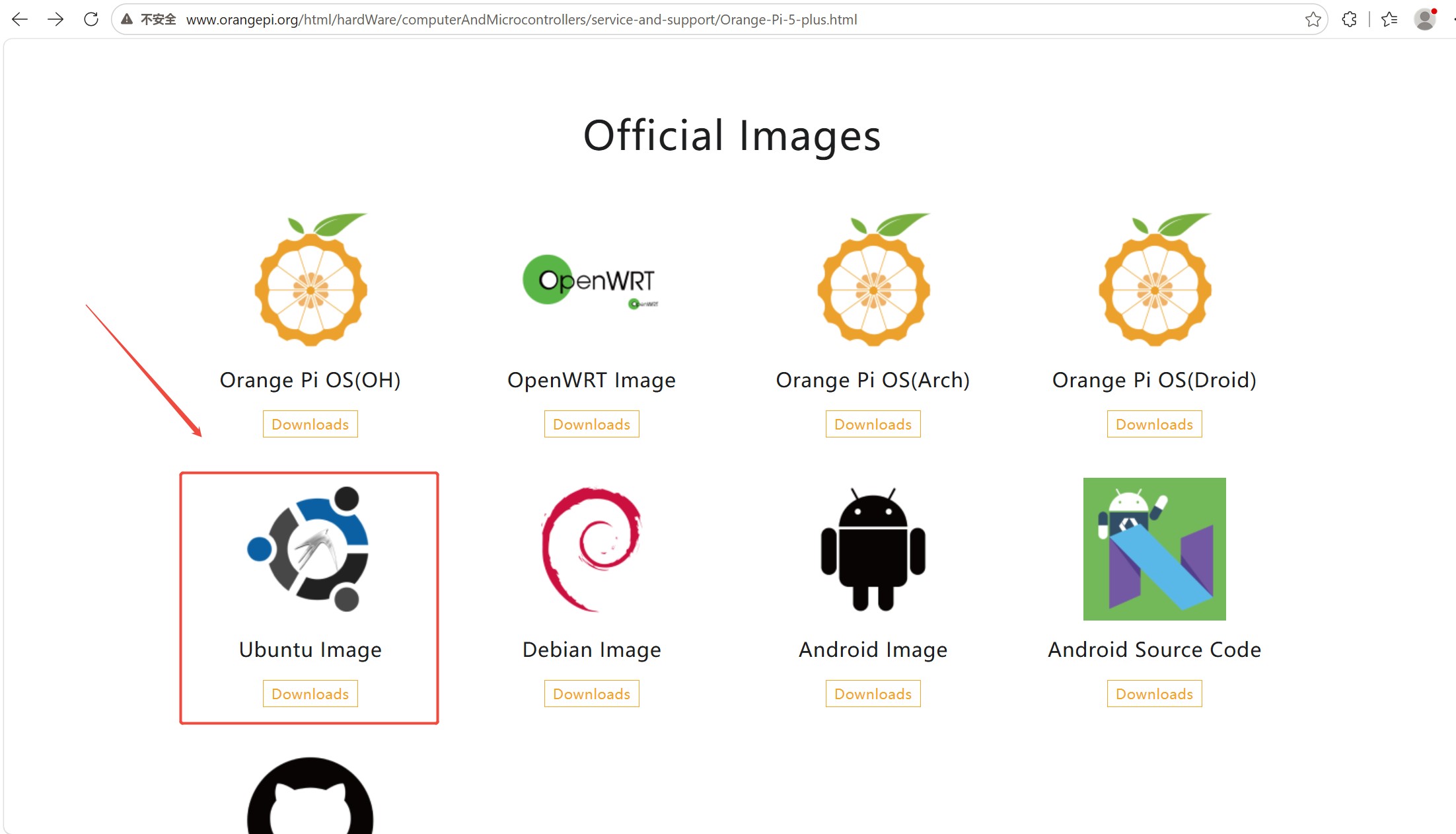Go back using the browser back arrow
The width and height of the screenshot is (1456, 834).
click(x=20, y=19)
